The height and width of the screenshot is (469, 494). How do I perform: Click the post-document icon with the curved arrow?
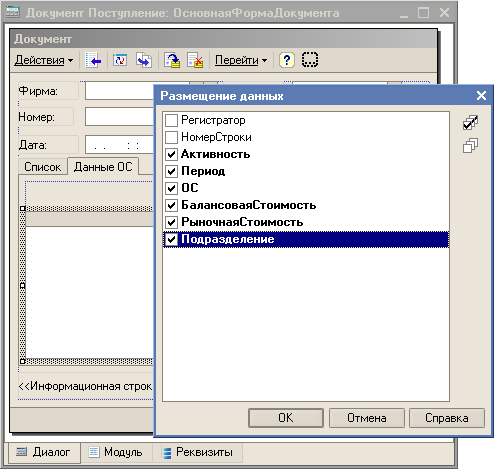[172, 60]
